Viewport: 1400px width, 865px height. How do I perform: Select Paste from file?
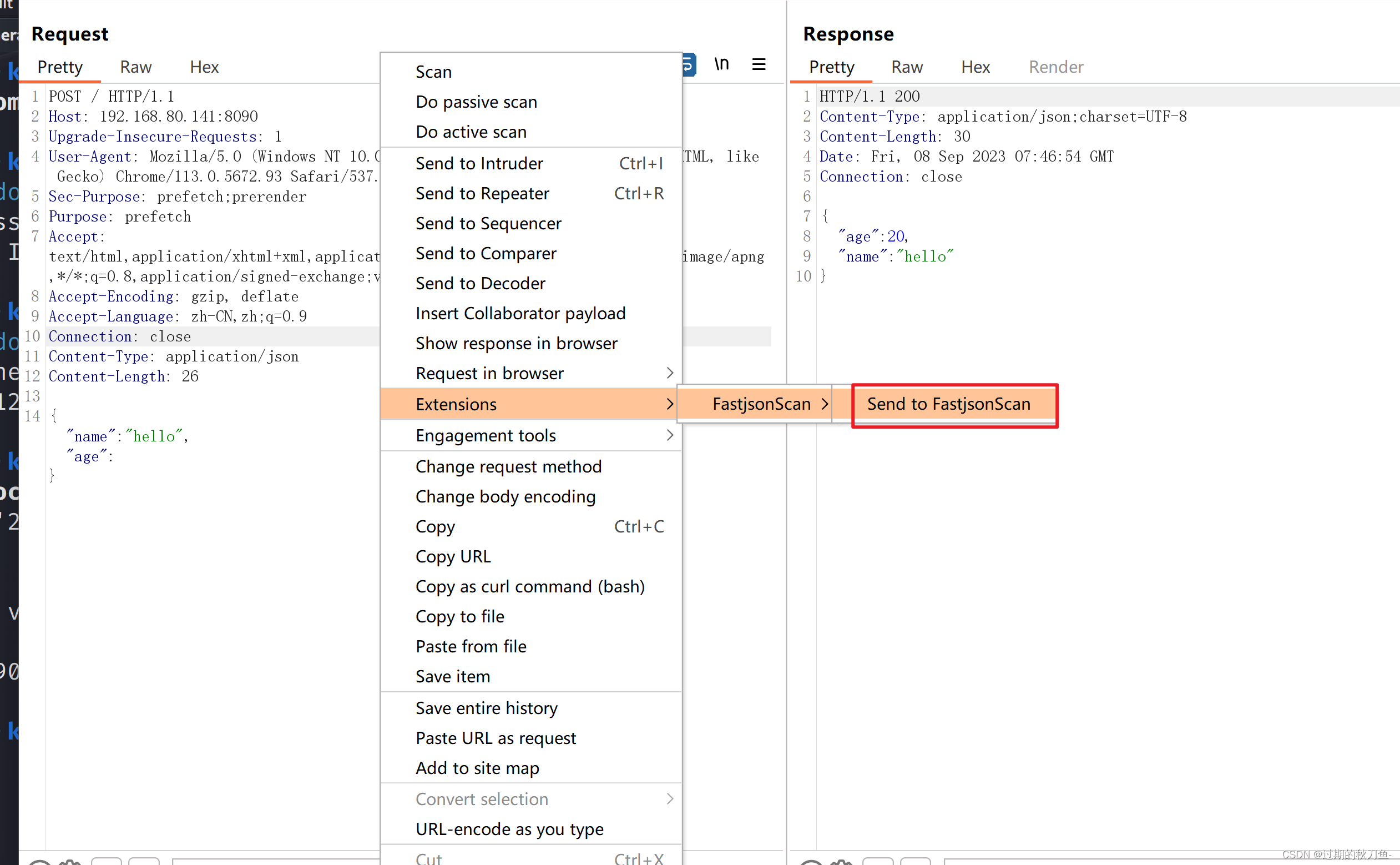(x=531, y=646)
